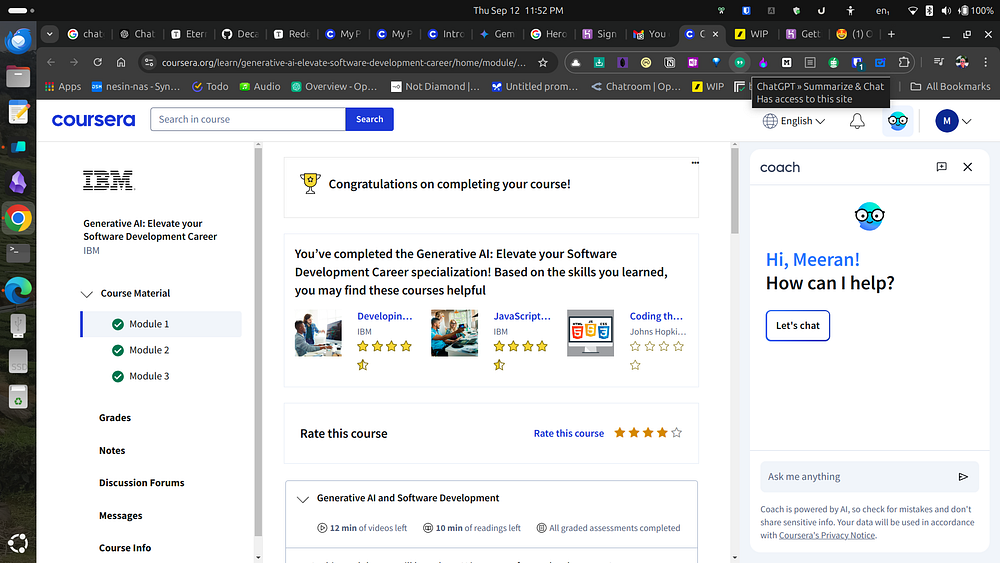Open the English language dropdown
Screen dimensions: 1000x563
[794, 121]
